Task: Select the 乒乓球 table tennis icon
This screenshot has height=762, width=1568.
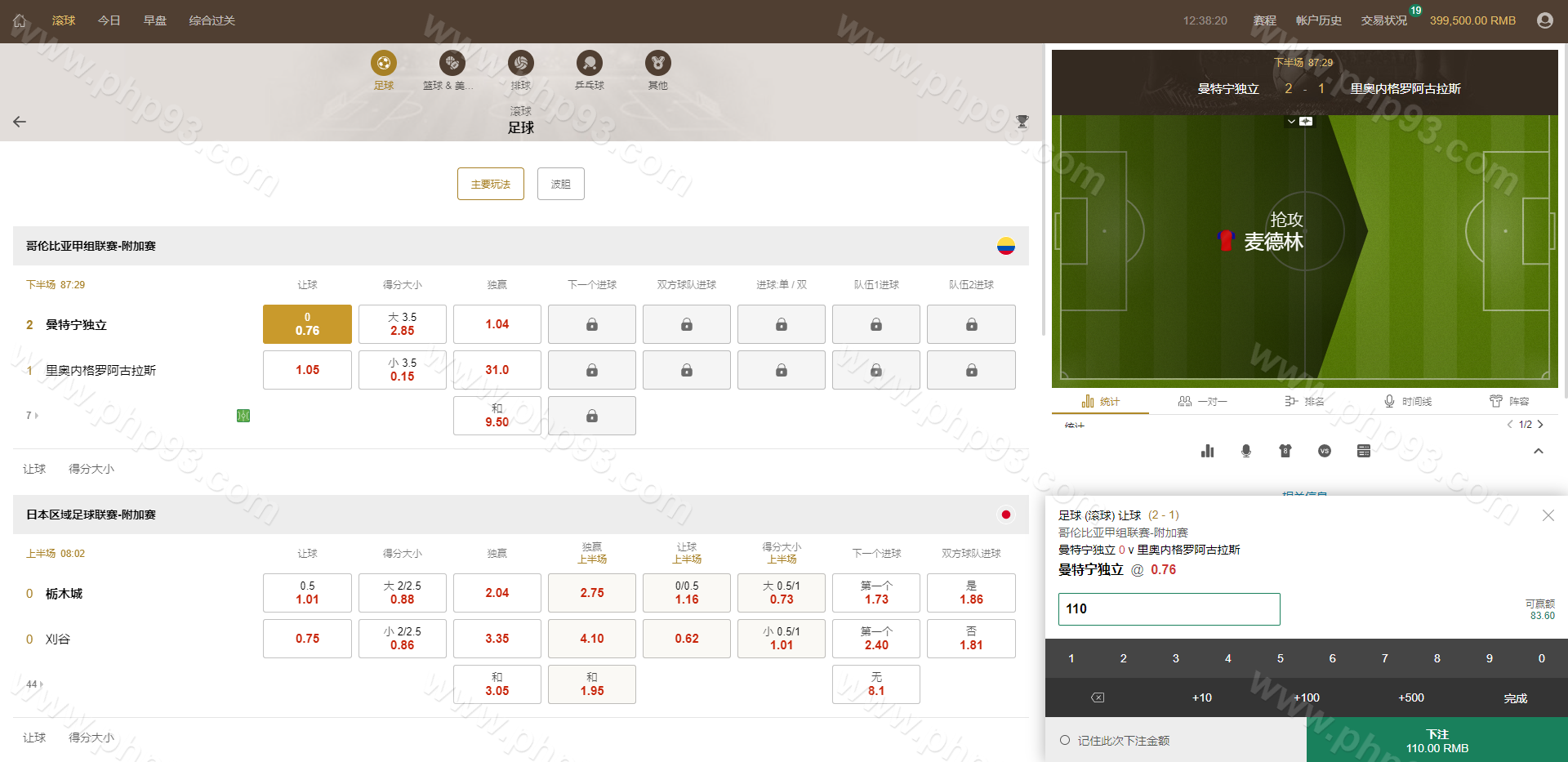Action: point(589,63)
